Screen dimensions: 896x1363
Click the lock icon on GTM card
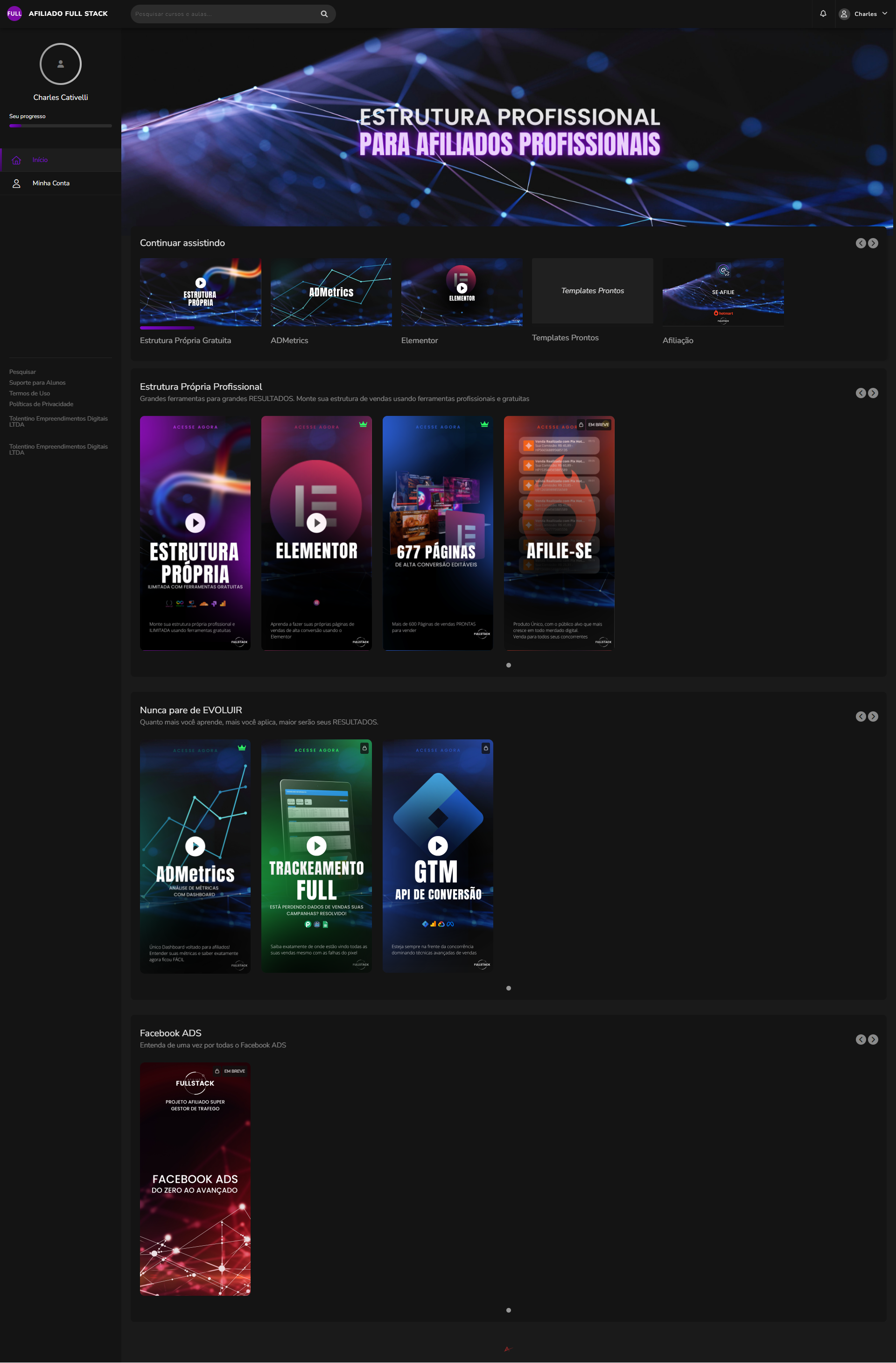point(485,748)
